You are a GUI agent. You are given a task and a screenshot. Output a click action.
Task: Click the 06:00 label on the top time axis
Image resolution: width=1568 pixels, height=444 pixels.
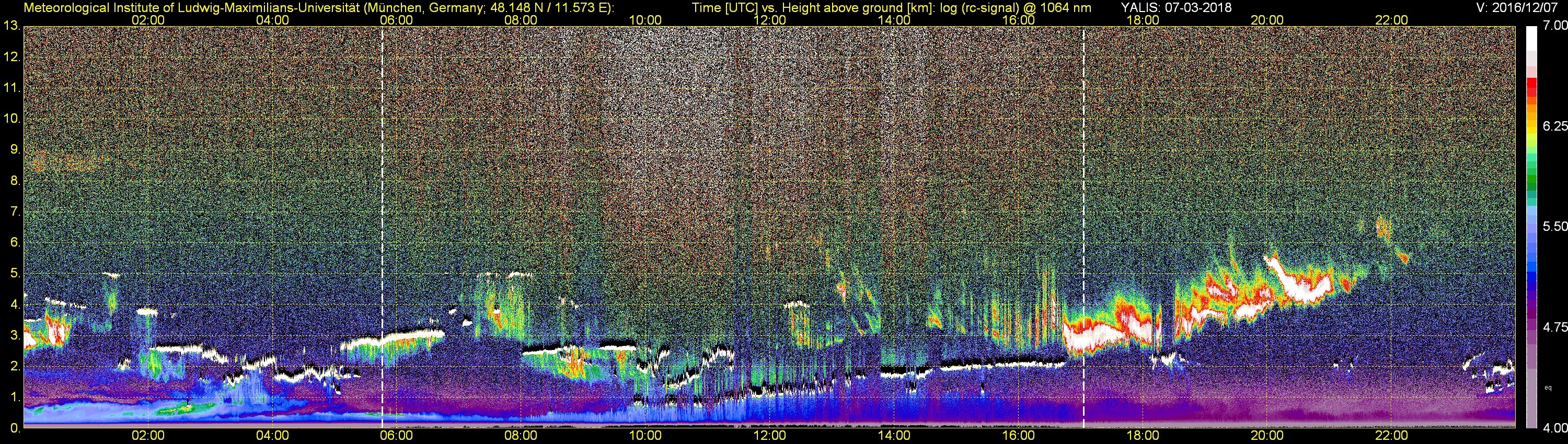396,20
